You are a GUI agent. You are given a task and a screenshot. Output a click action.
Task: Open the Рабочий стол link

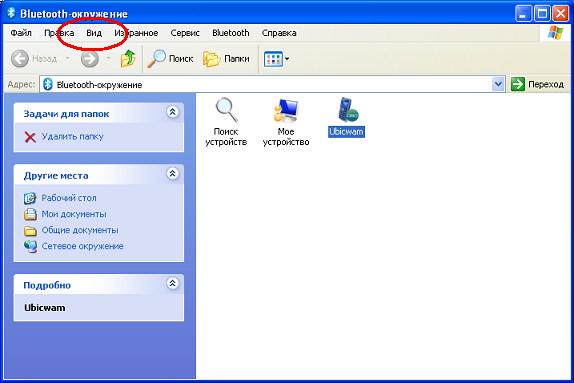(x=69, y=198)
